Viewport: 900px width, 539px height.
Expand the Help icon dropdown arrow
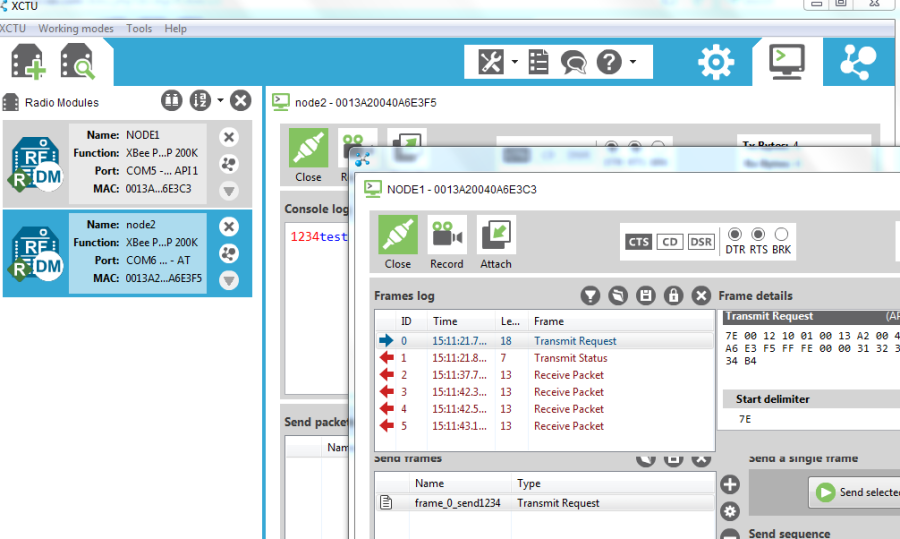tap(633, 61)
